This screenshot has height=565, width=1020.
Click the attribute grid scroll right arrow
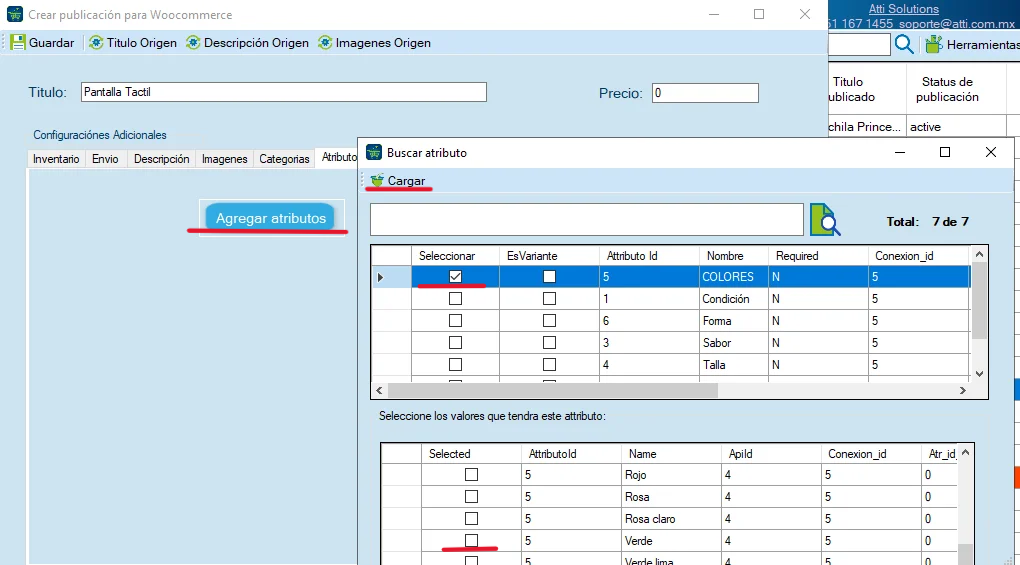click(963, 391)
